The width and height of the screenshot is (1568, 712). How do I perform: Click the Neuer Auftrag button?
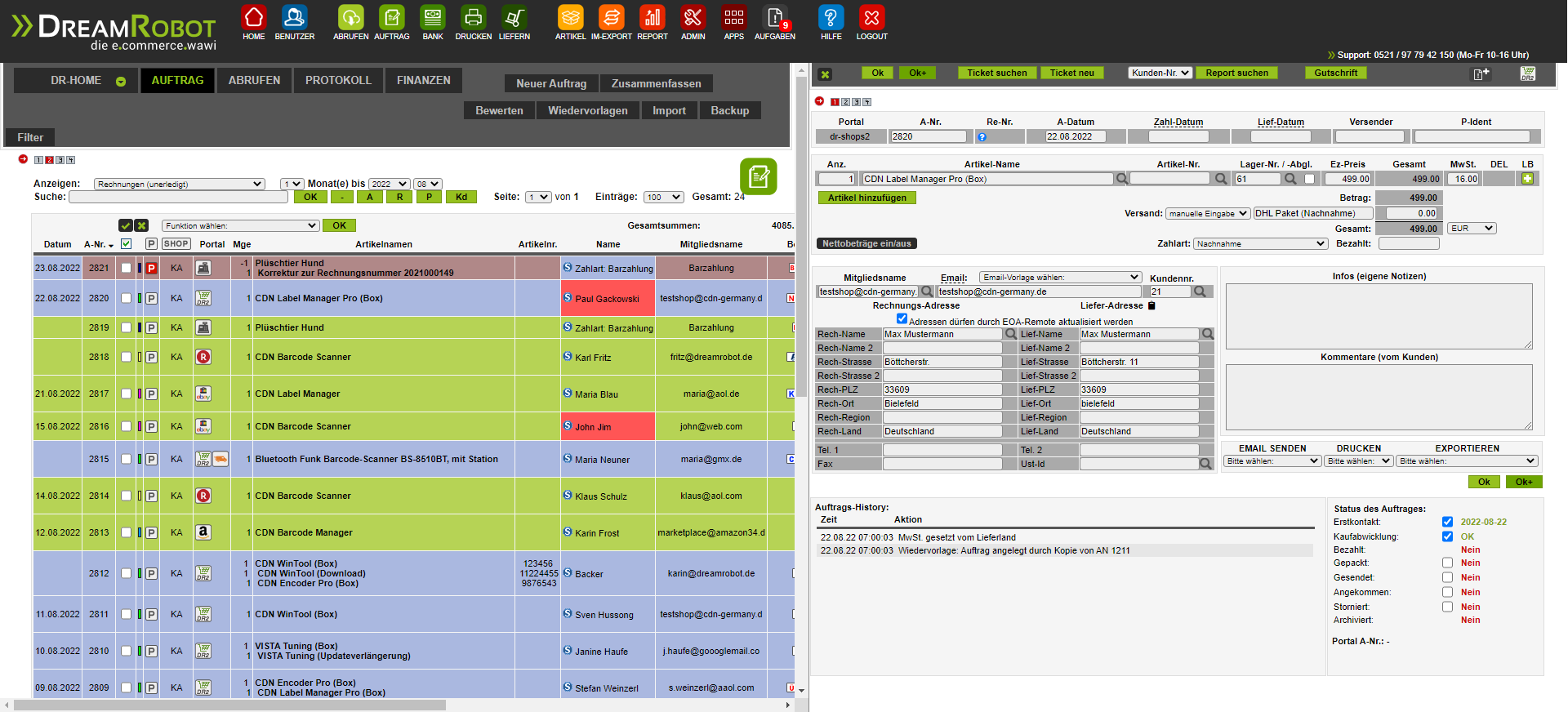551,83
